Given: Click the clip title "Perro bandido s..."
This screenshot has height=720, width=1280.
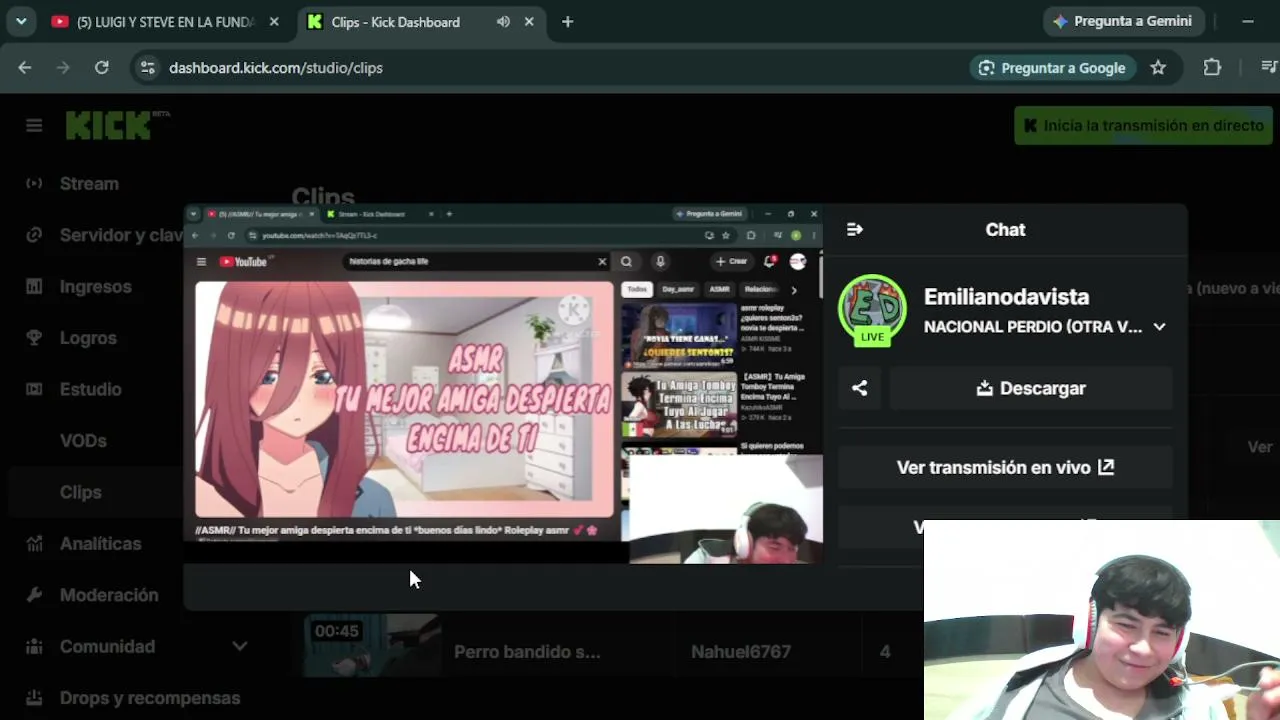Looking at the screenshot, I should point(527,652).
